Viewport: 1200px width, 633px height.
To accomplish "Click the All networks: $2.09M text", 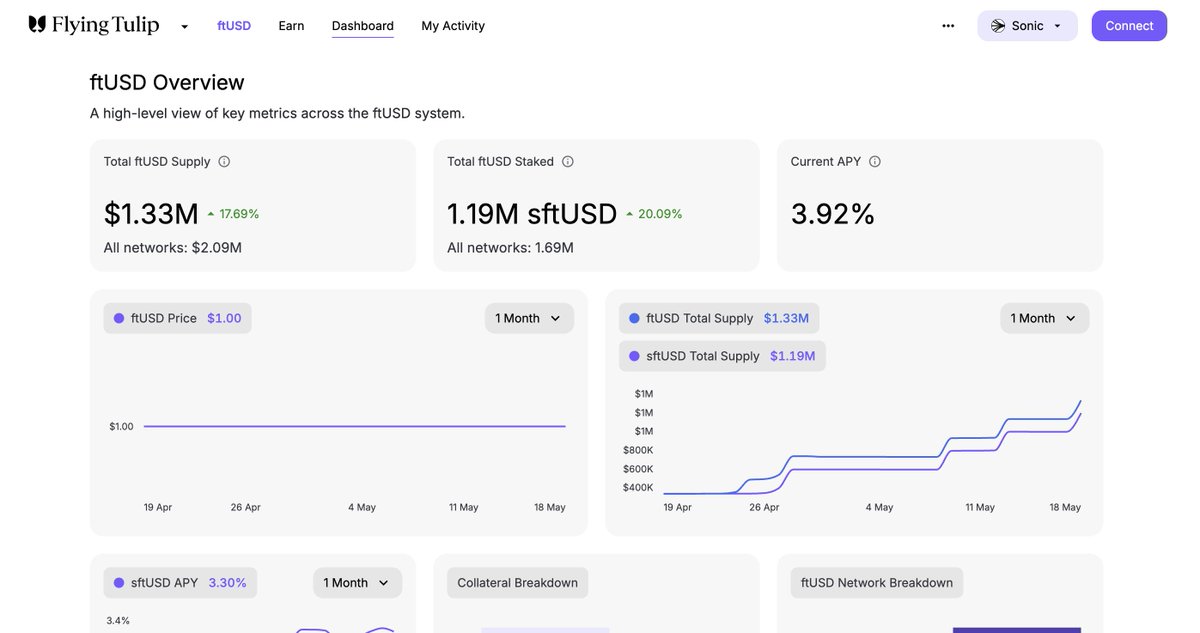I will click(173, 248).
